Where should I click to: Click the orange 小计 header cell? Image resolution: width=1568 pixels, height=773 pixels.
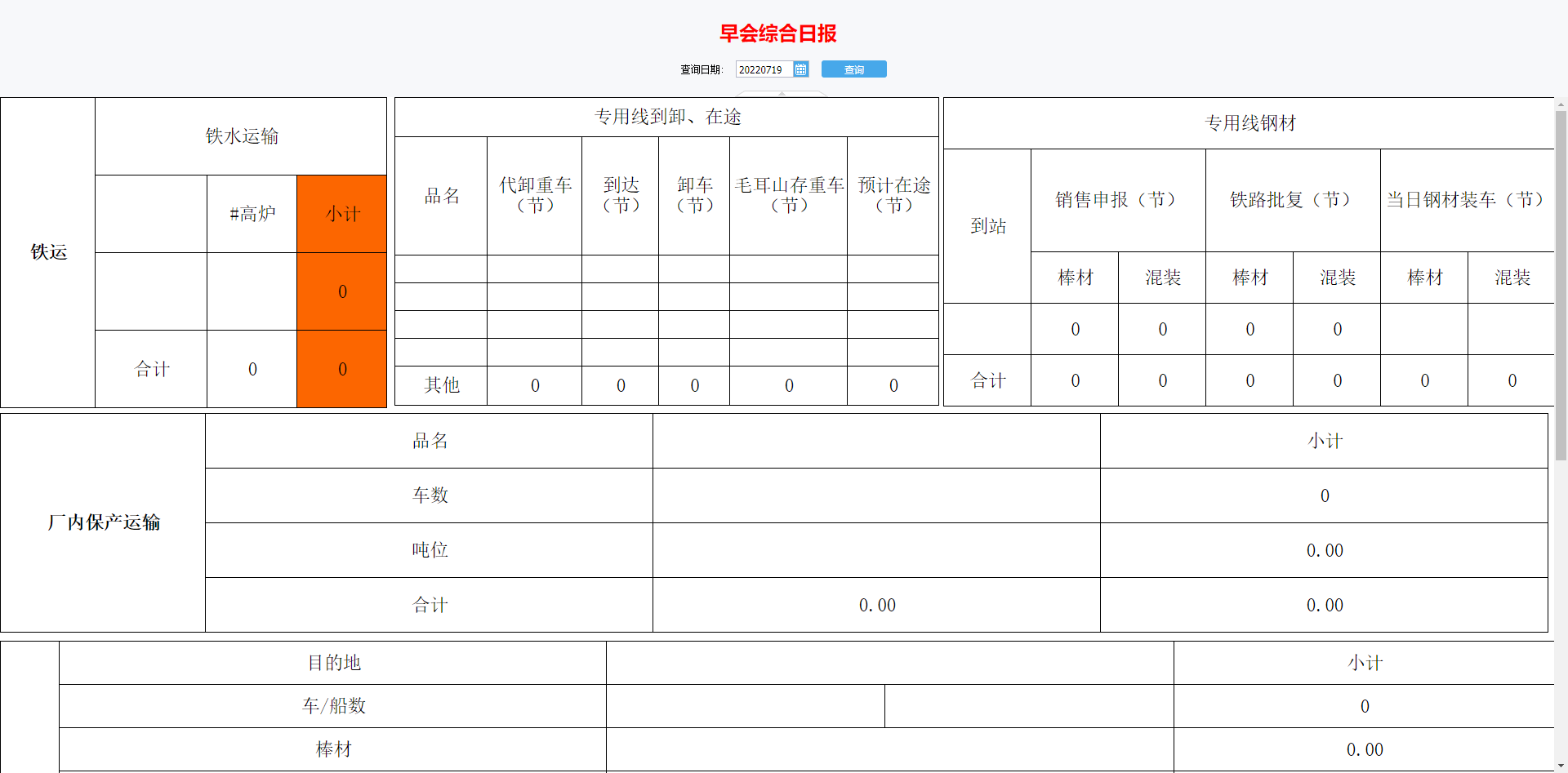(x=342, y=214)
